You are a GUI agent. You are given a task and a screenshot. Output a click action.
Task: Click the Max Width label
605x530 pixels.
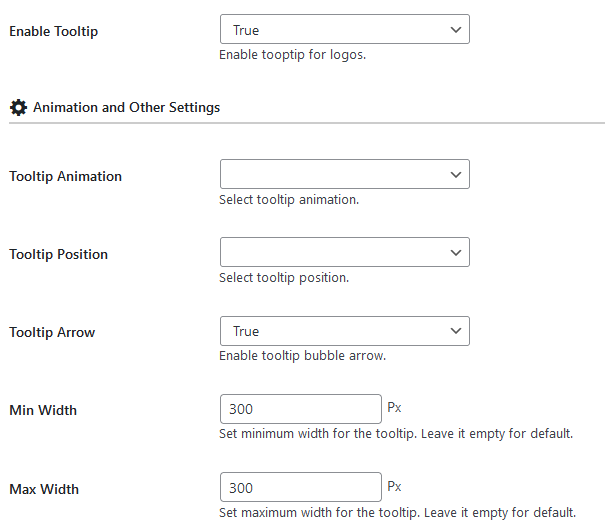click(44, 489)
